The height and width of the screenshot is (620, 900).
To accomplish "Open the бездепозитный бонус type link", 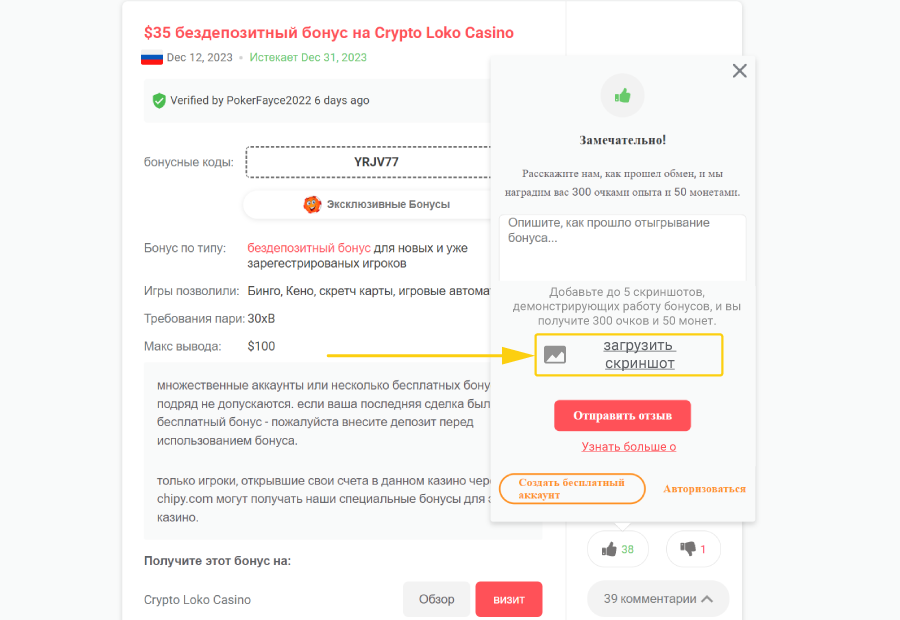I will click(309, 247).
